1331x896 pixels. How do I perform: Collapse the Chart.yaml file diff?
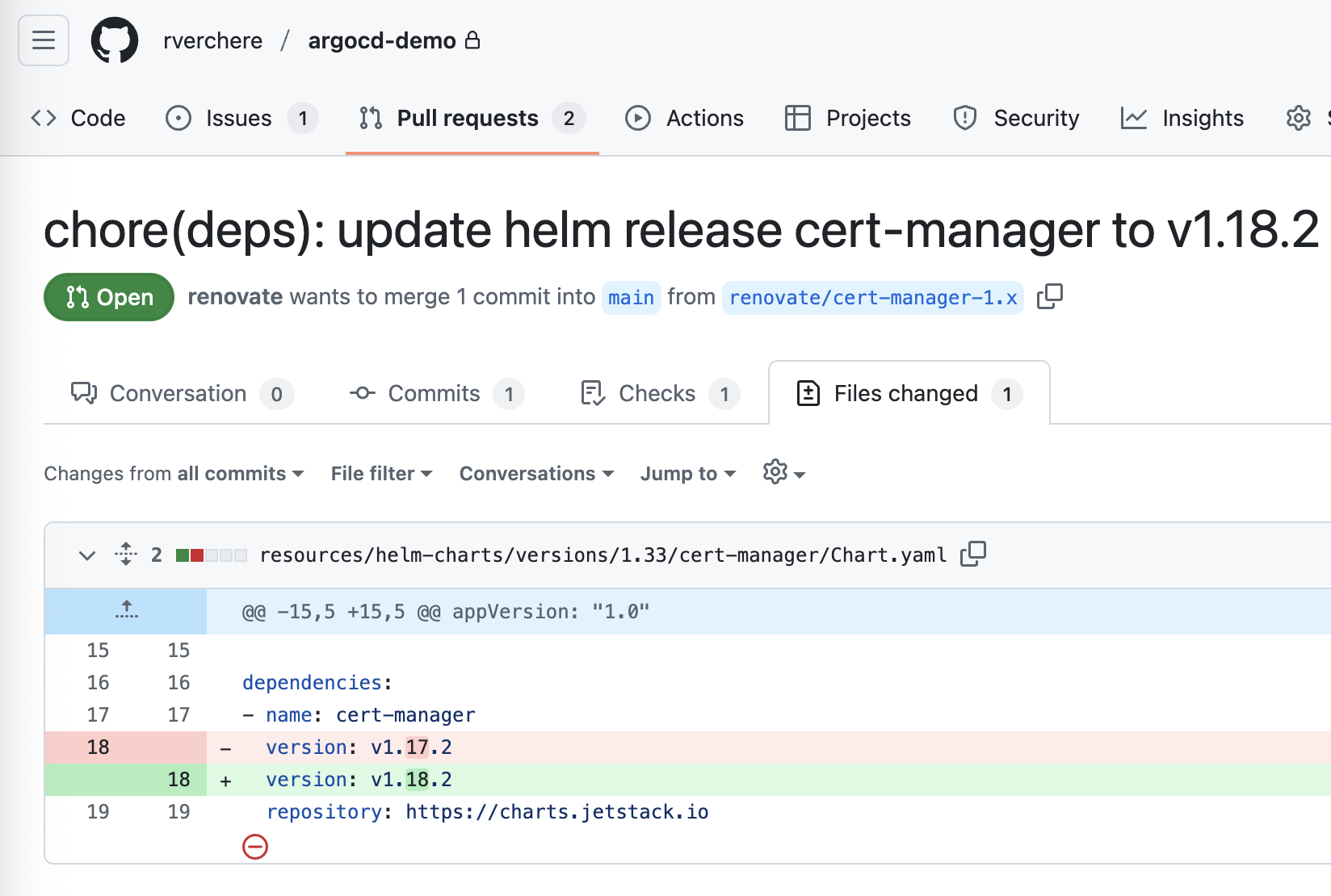(x=87, y=555)
